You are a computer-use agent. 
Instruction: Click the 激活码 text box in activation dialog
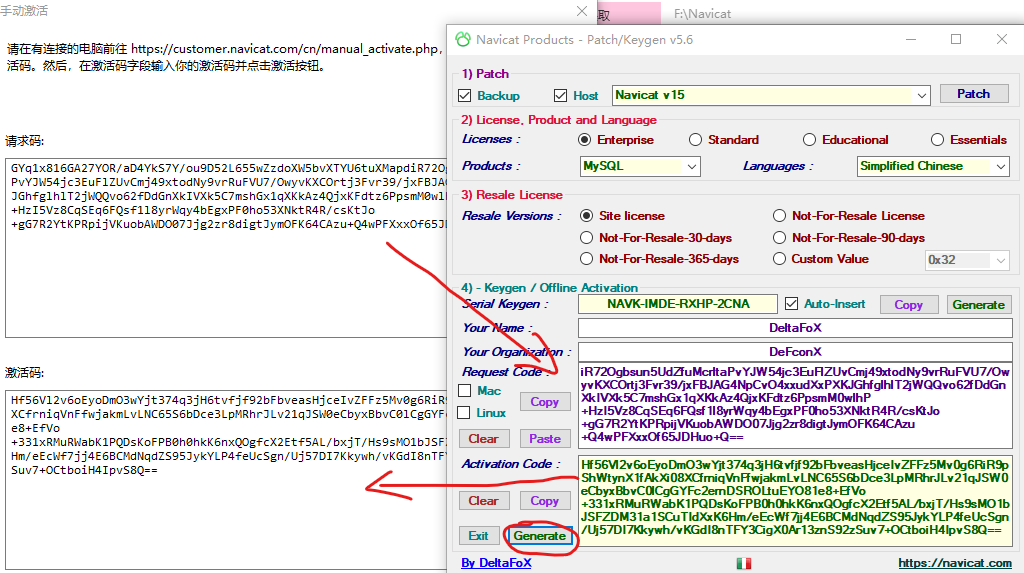[x=226, y=480]
